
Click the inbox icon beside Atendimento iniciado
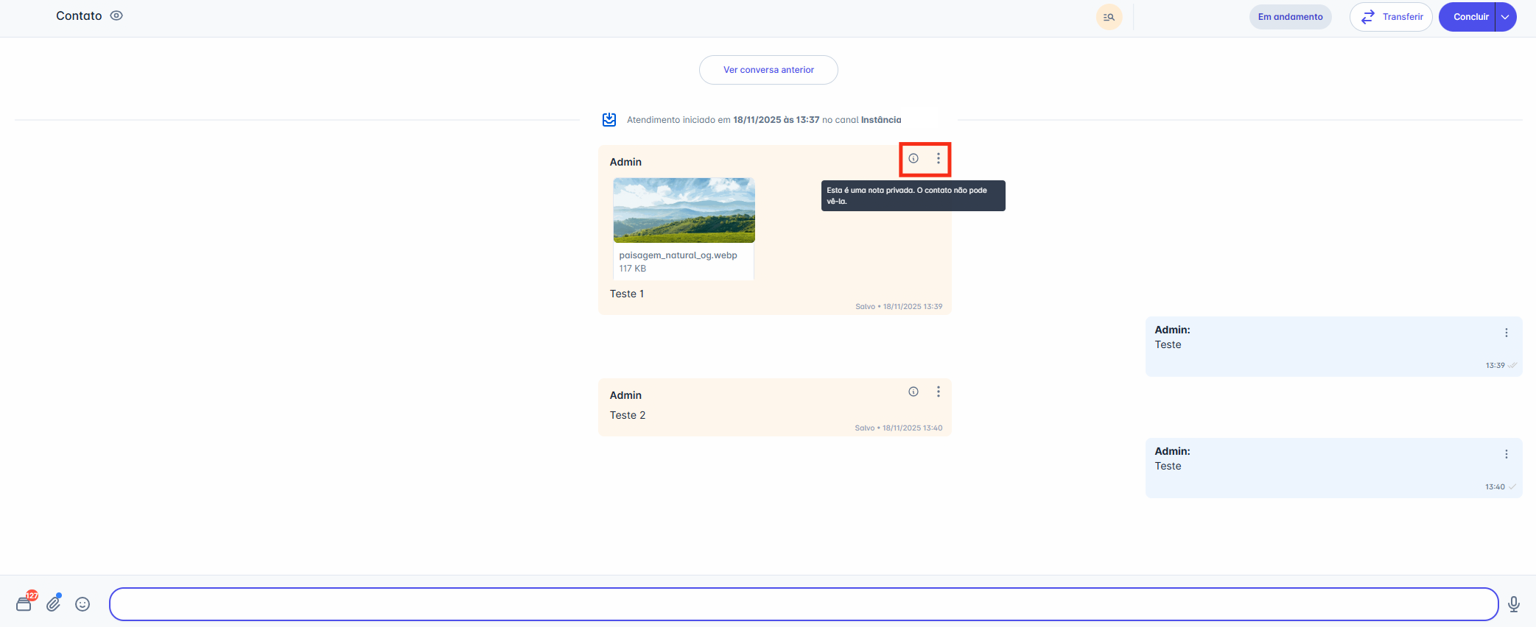pos(609,120)
